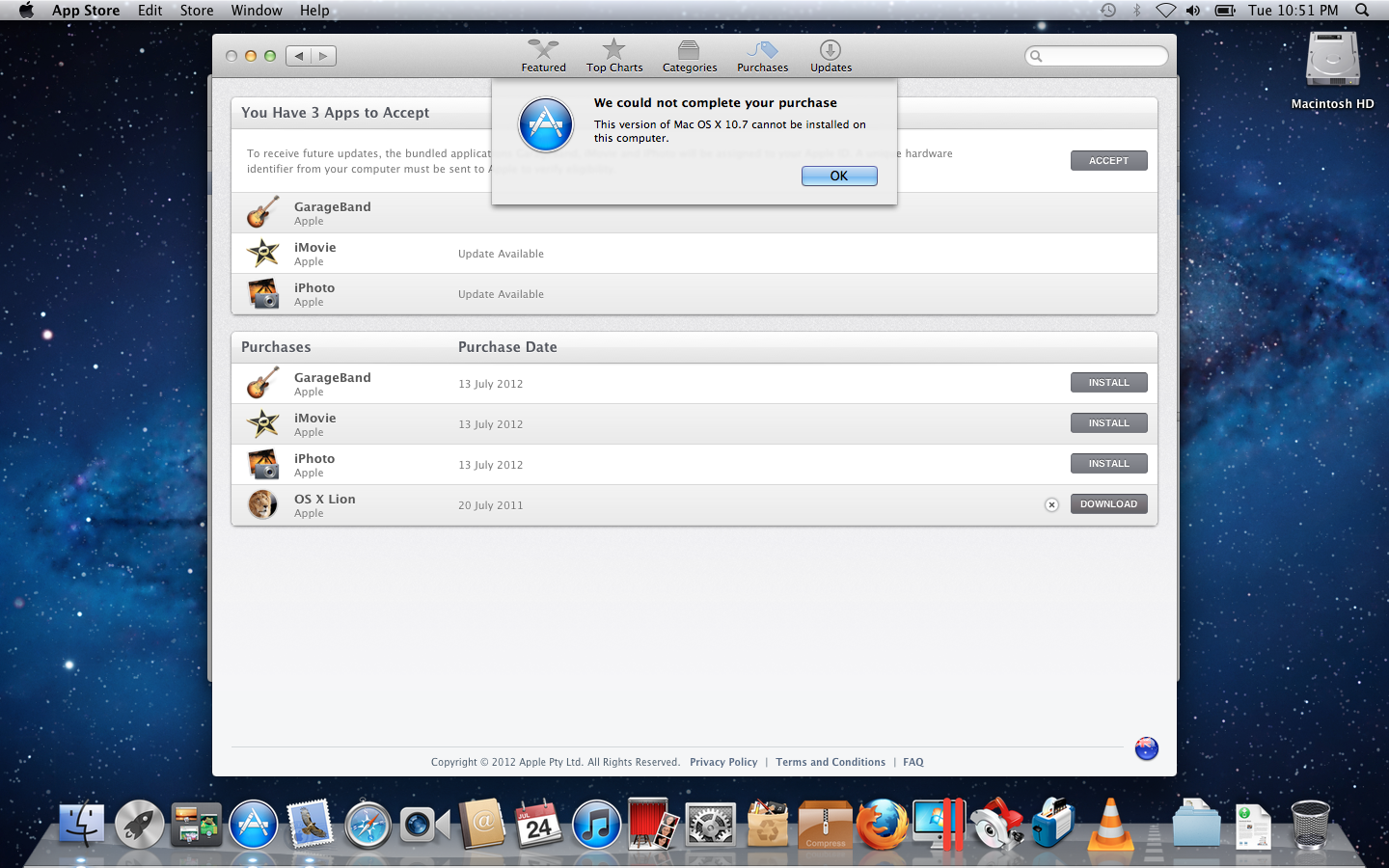Click the App Store icon in the dialog

click(546, 125)
